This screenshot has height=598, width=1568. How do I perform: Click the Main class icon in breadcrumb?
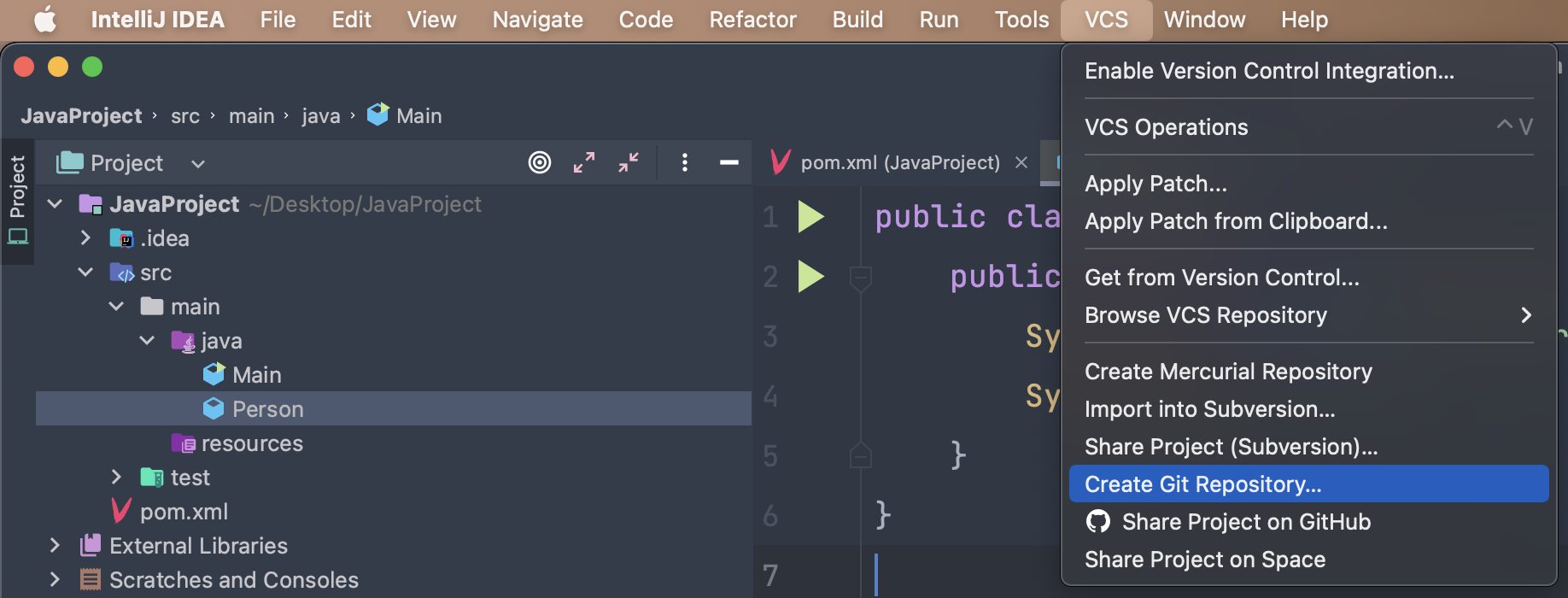tap(377, 114)
